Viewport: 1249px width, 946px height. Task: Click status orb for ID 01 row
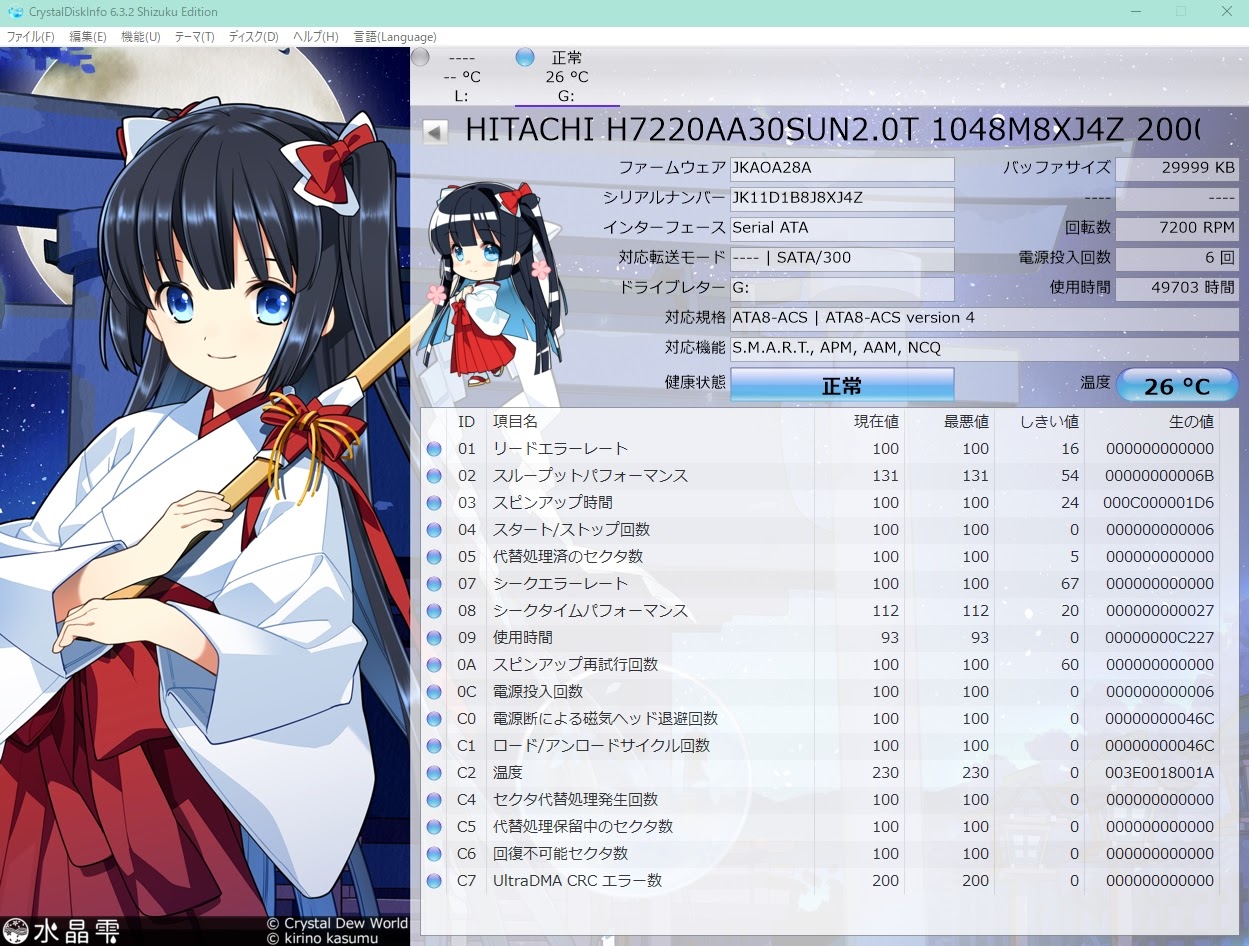coord(434,449)
